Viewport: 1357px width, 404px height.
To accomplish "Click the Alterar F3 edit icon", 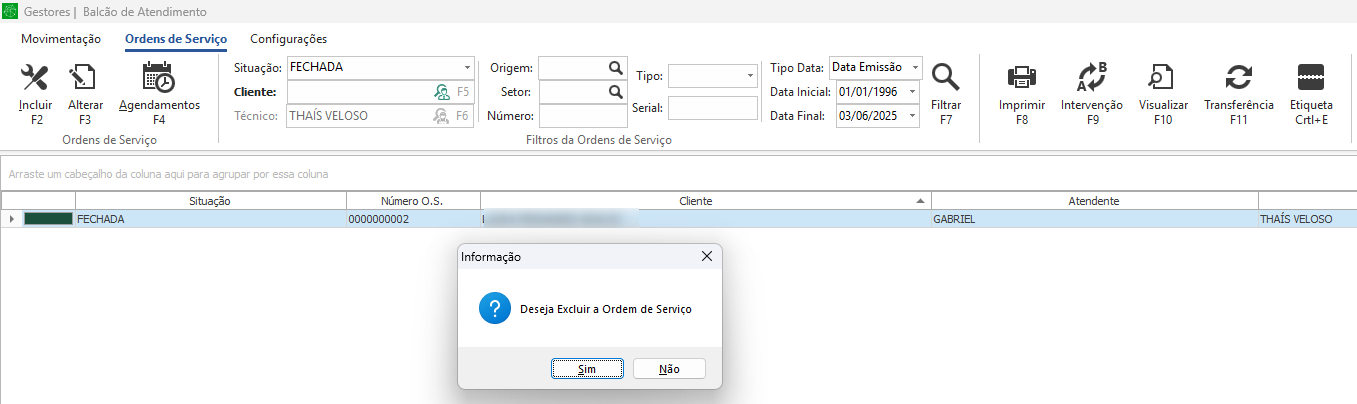I will [x=85, y=78].
